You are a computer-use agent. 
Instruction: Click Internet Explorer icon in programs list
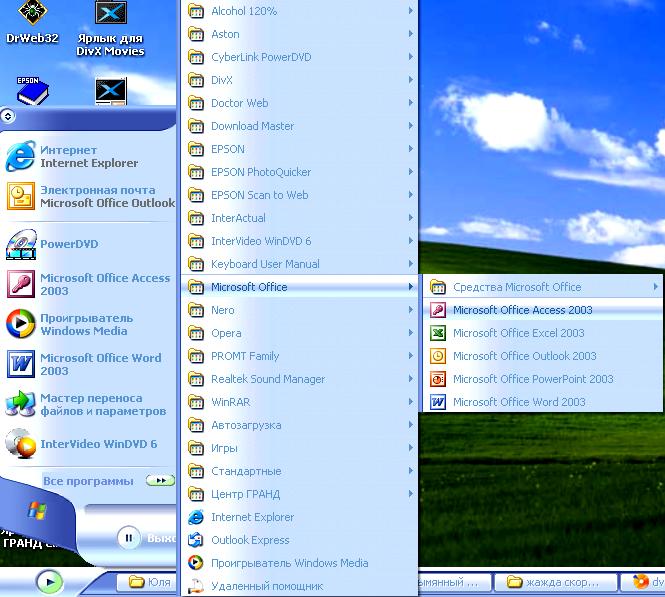click(196, 517)
